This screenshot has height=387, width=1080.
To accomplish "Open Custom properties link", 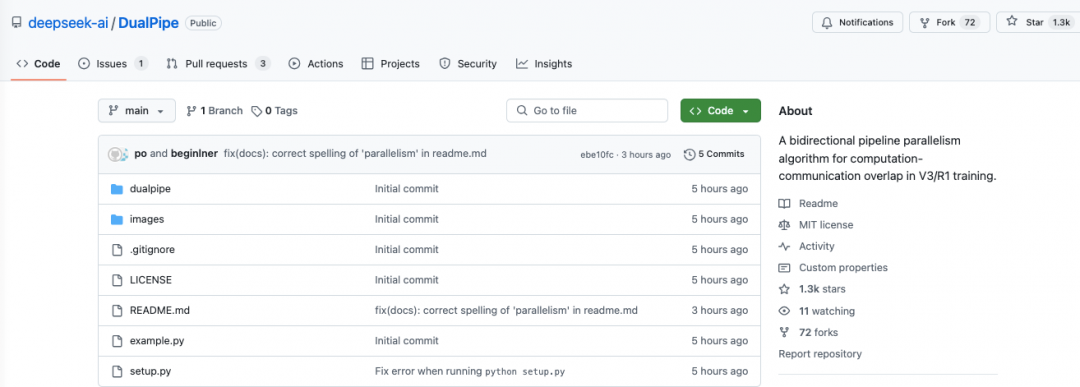I will tap(843, 267).
